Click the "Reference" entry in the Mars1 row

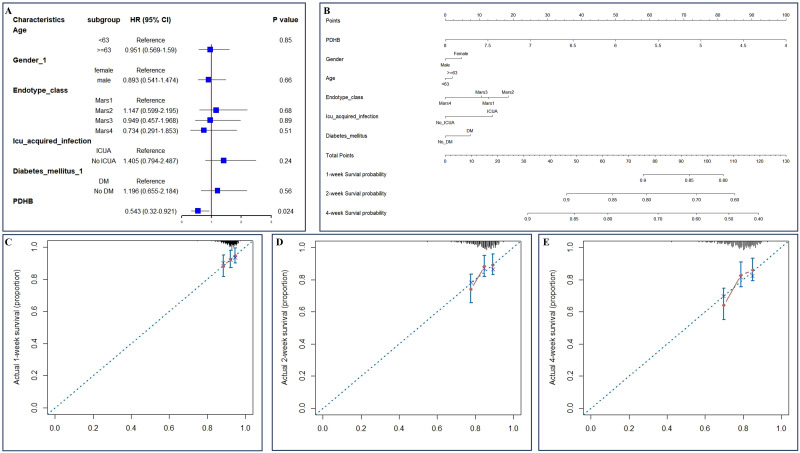[x=151, y=100]
